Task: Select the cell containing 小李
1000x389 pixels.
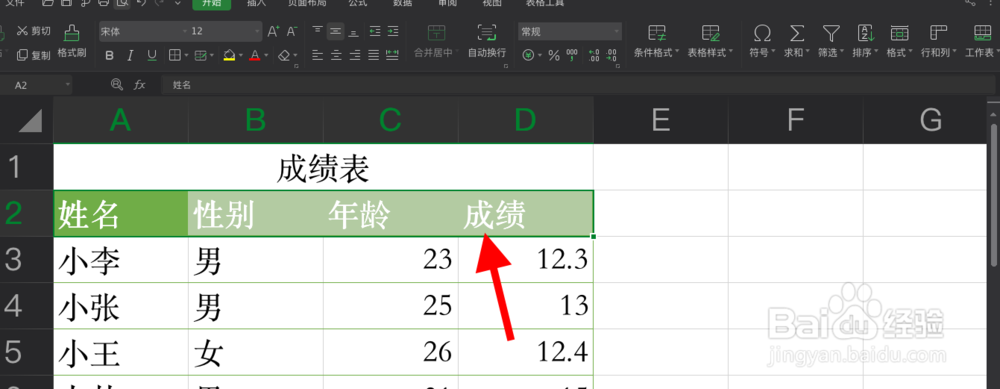Action: click(x=121, y=260)
